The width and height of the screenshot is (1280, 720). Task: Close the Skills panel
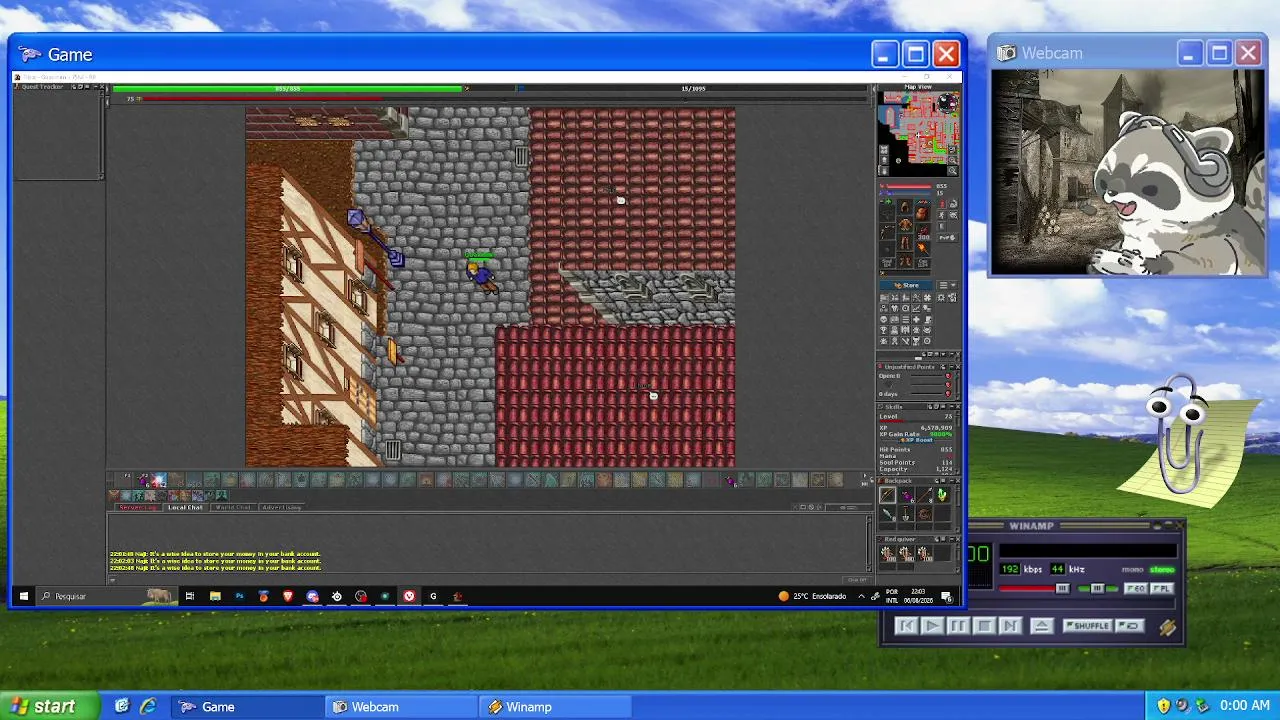click(956, 407)
